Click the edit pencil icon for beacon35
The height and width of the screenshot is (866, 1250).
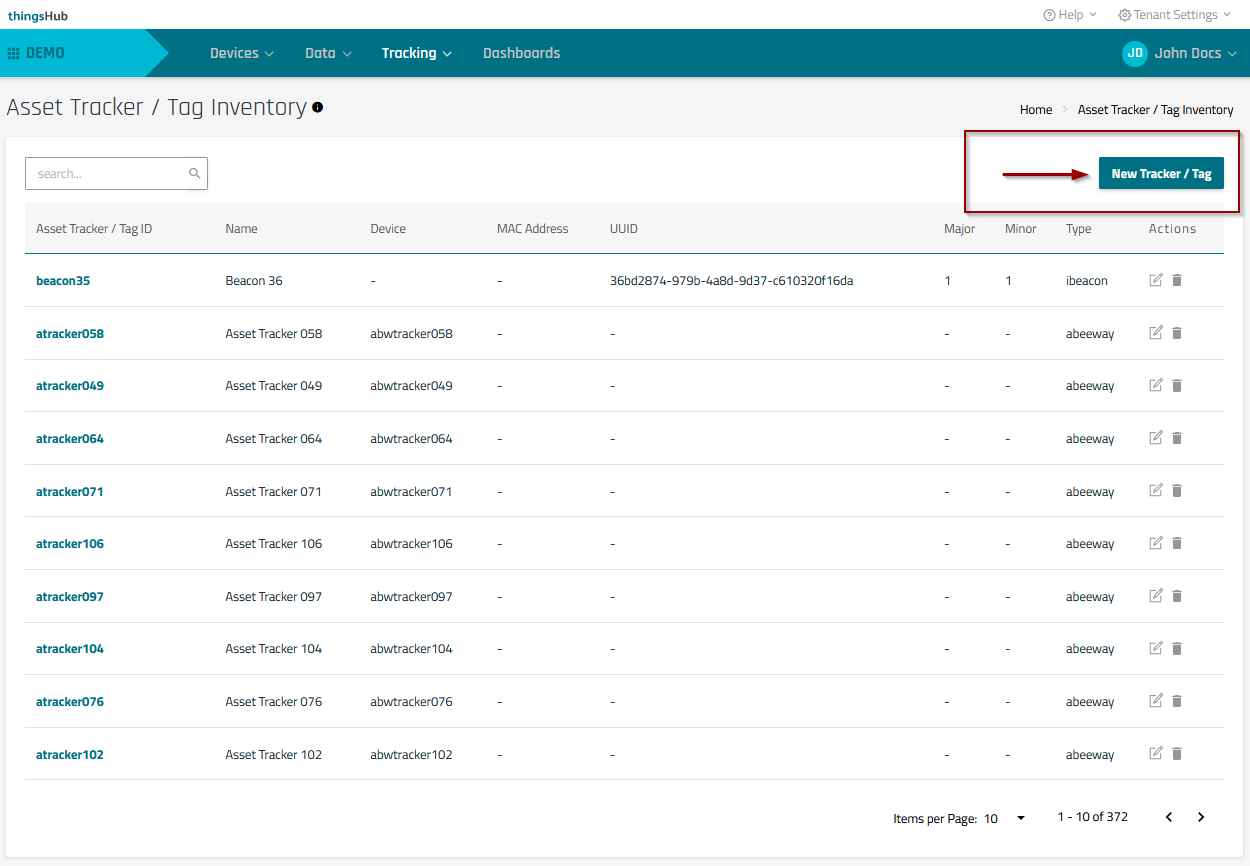tap(1156, 280)
